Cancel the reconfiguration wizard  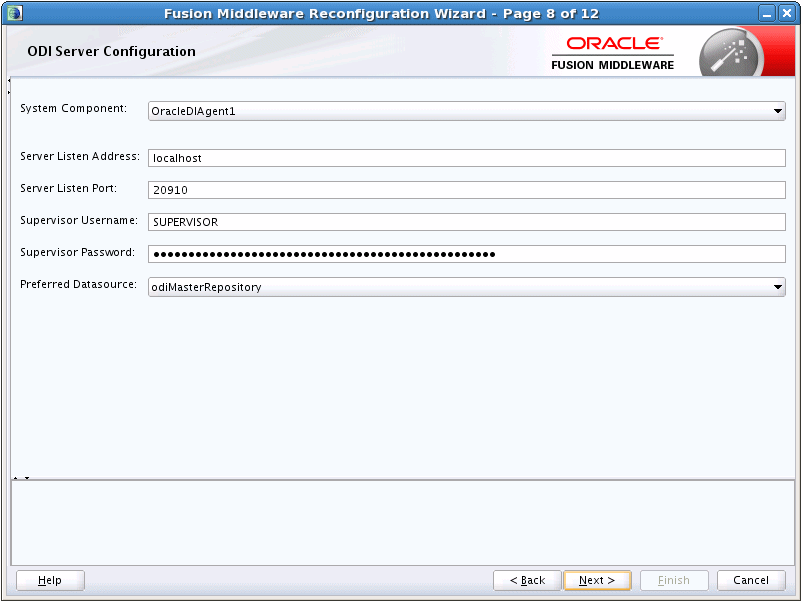pos(751,580)
